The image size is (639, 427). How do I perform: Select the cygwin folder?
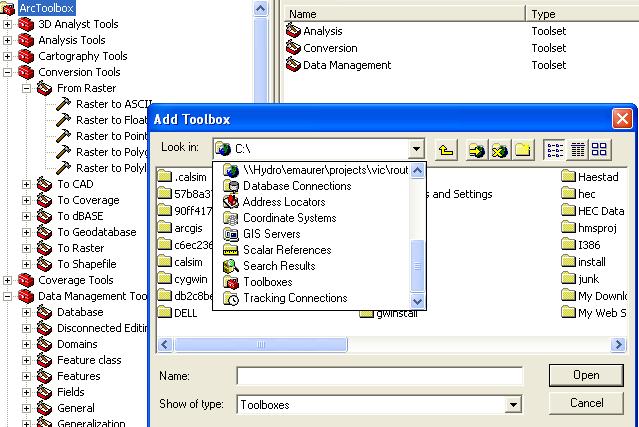183,279
